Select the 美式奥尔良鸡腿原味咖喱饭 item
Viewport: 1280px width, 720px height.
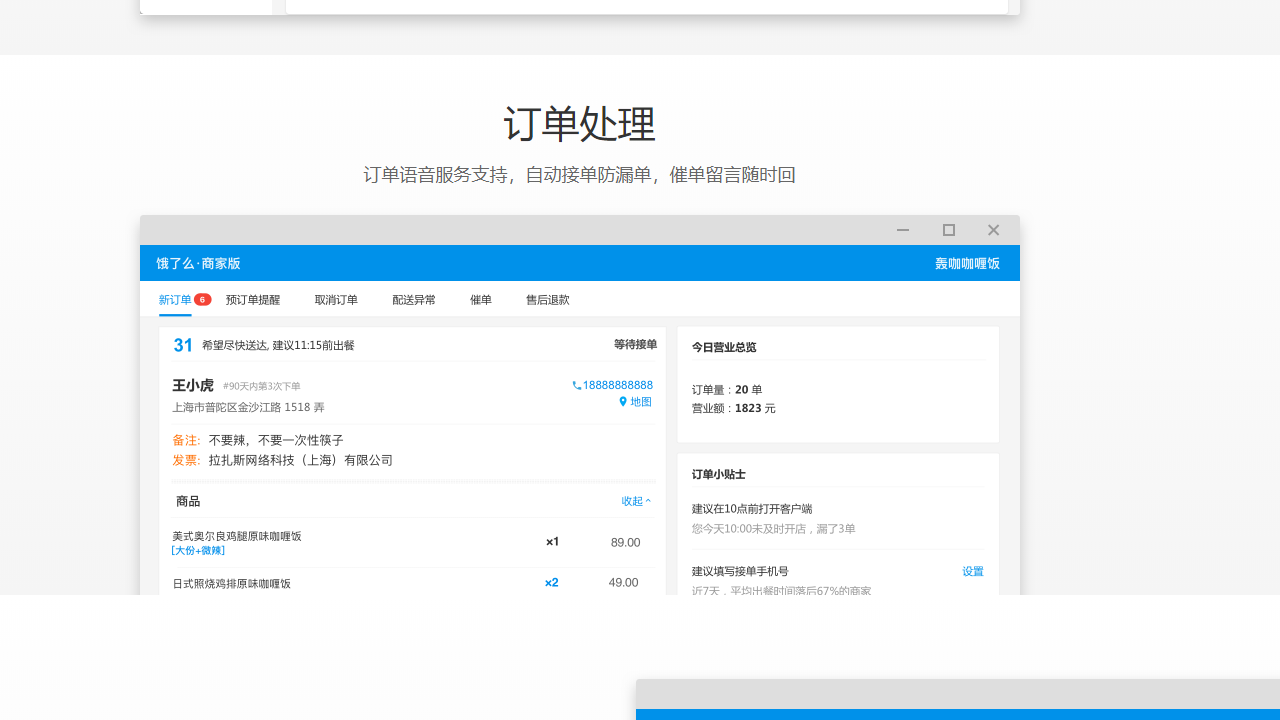(x=237, y=536)
